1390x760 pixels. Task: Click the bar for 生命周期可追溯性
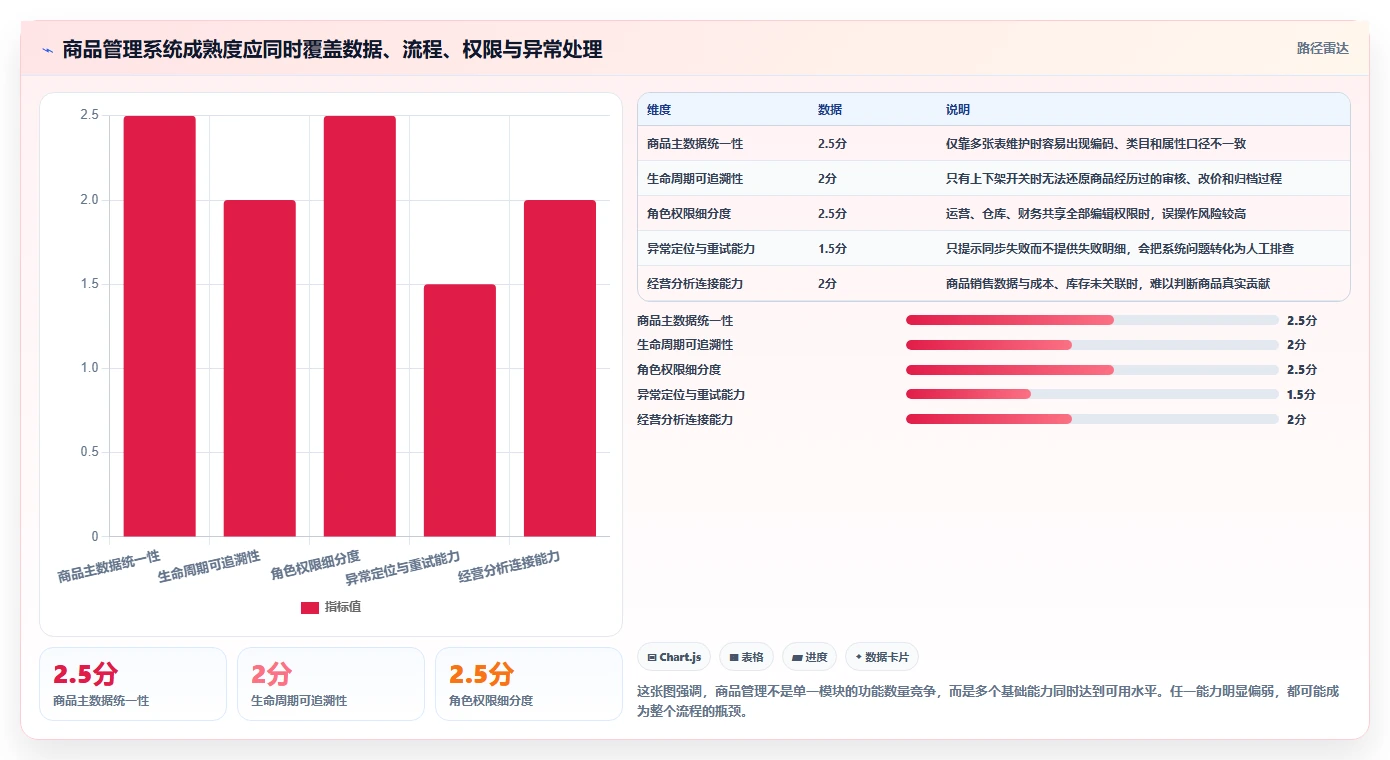pos(260,368)
